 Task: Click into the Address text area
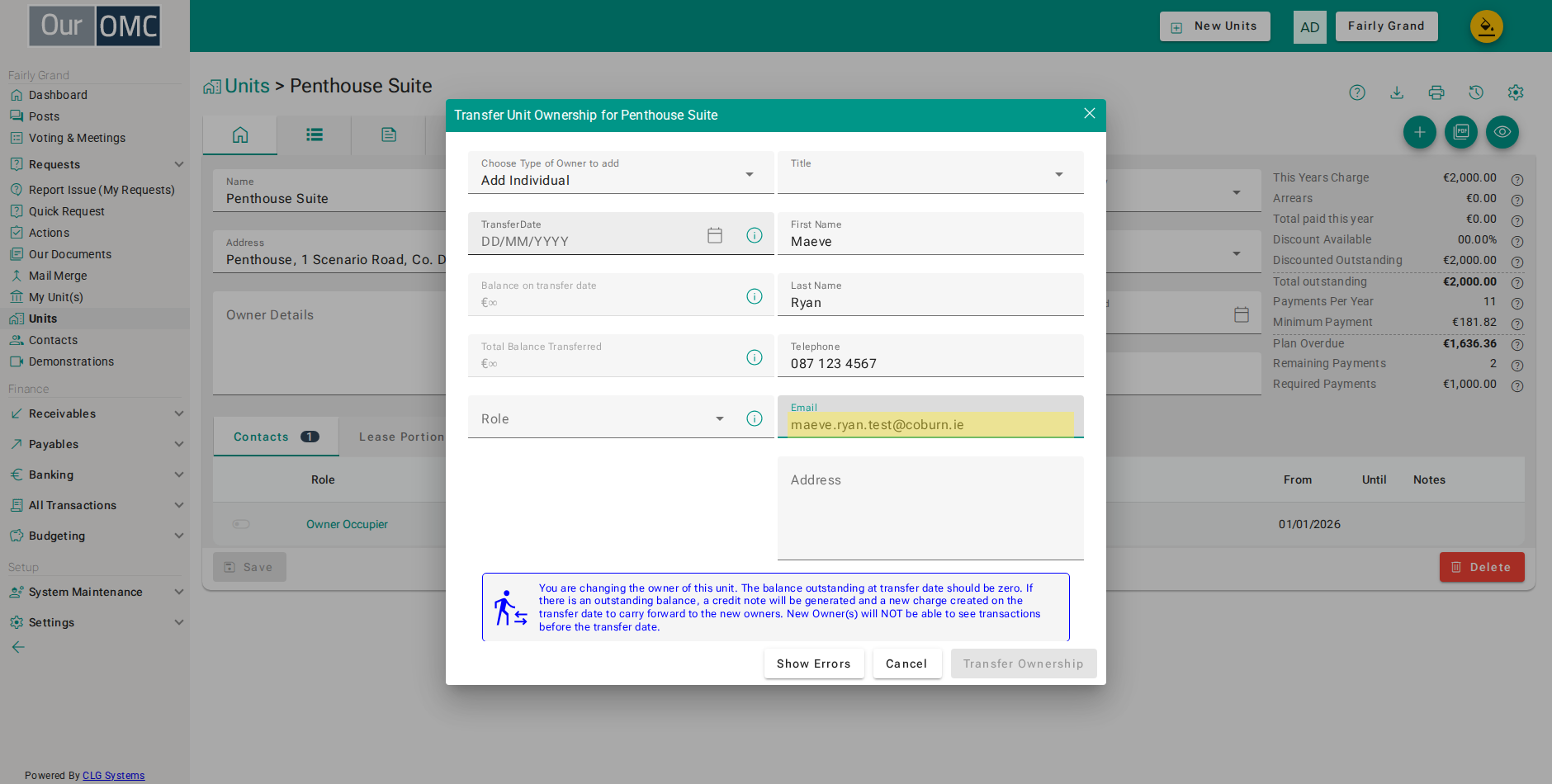click(x=930, y=508)
